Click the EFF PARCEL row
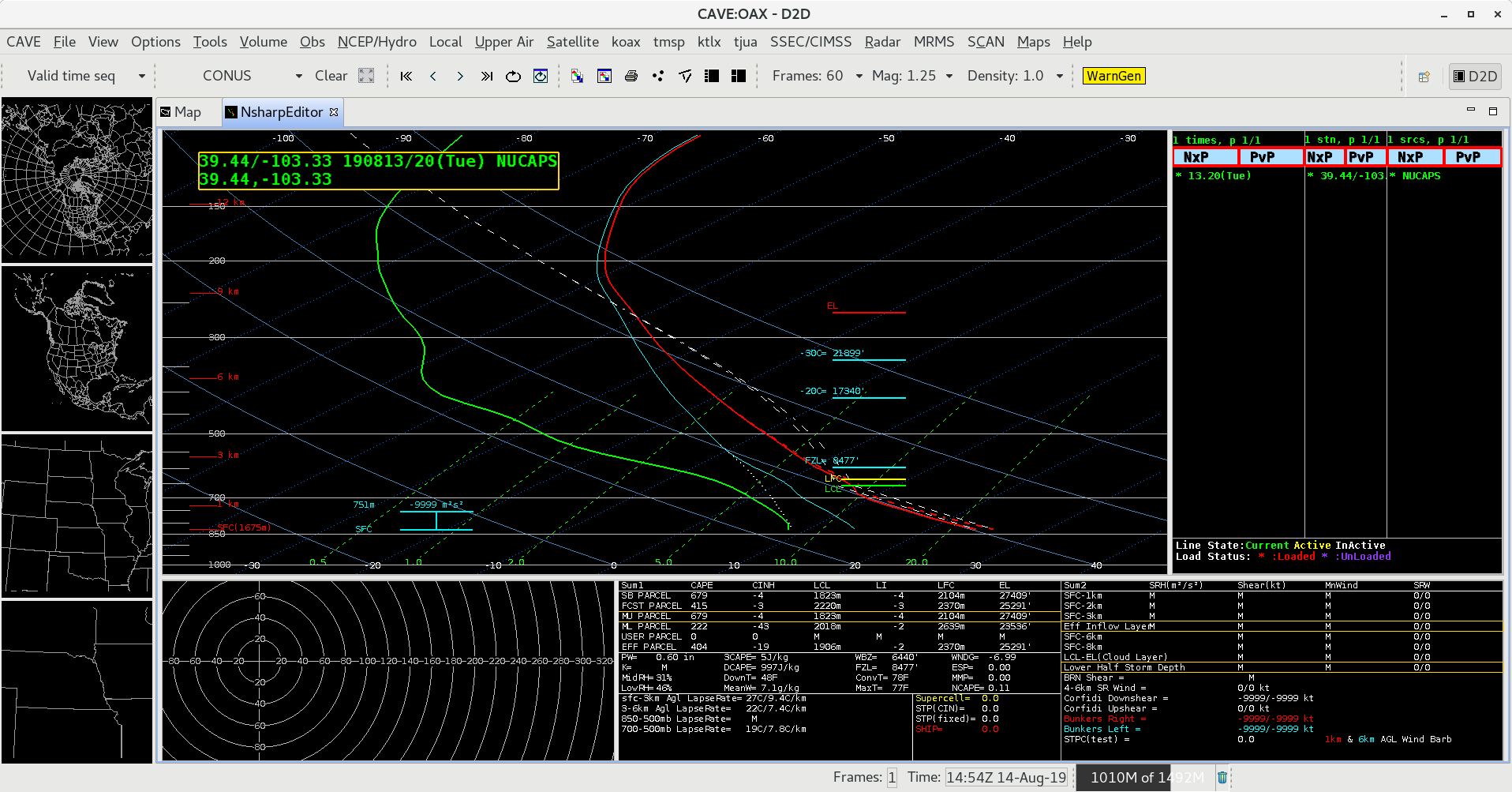The height and width of the screenshot is (792, 1512). click(x=839, y=647)
